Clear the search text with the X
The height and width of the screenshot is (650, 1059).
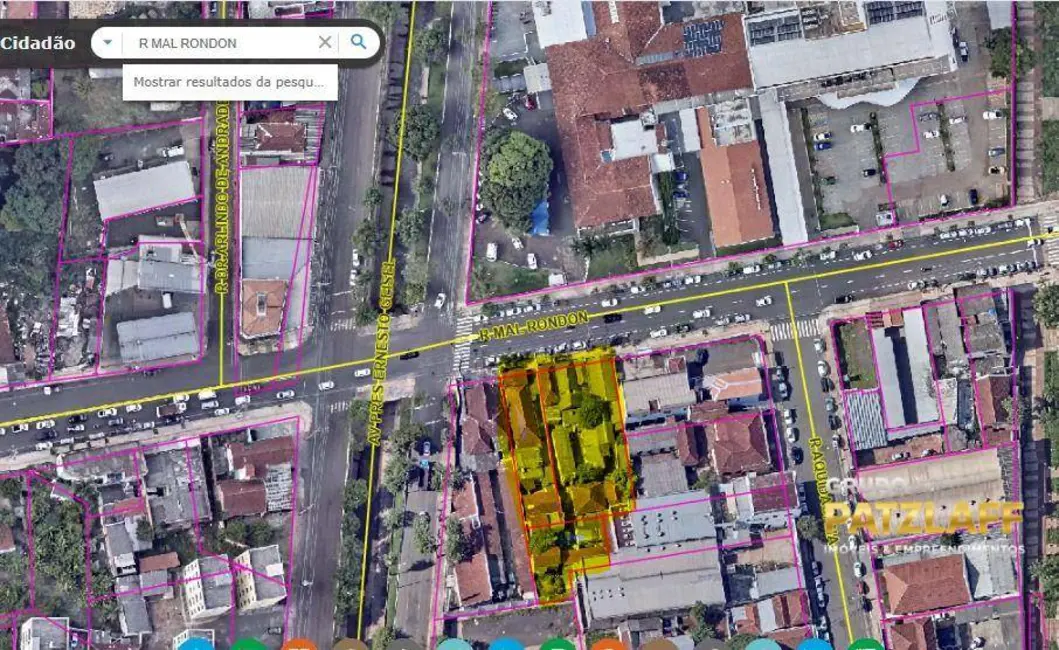click(x=325, y=42)
